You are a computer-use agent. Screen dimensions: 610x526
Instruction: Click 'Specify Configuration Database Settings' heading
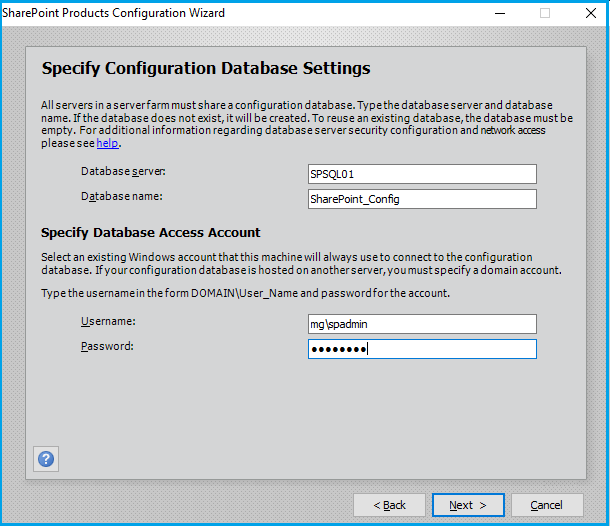pyautogui.click(x=206, y=69)
